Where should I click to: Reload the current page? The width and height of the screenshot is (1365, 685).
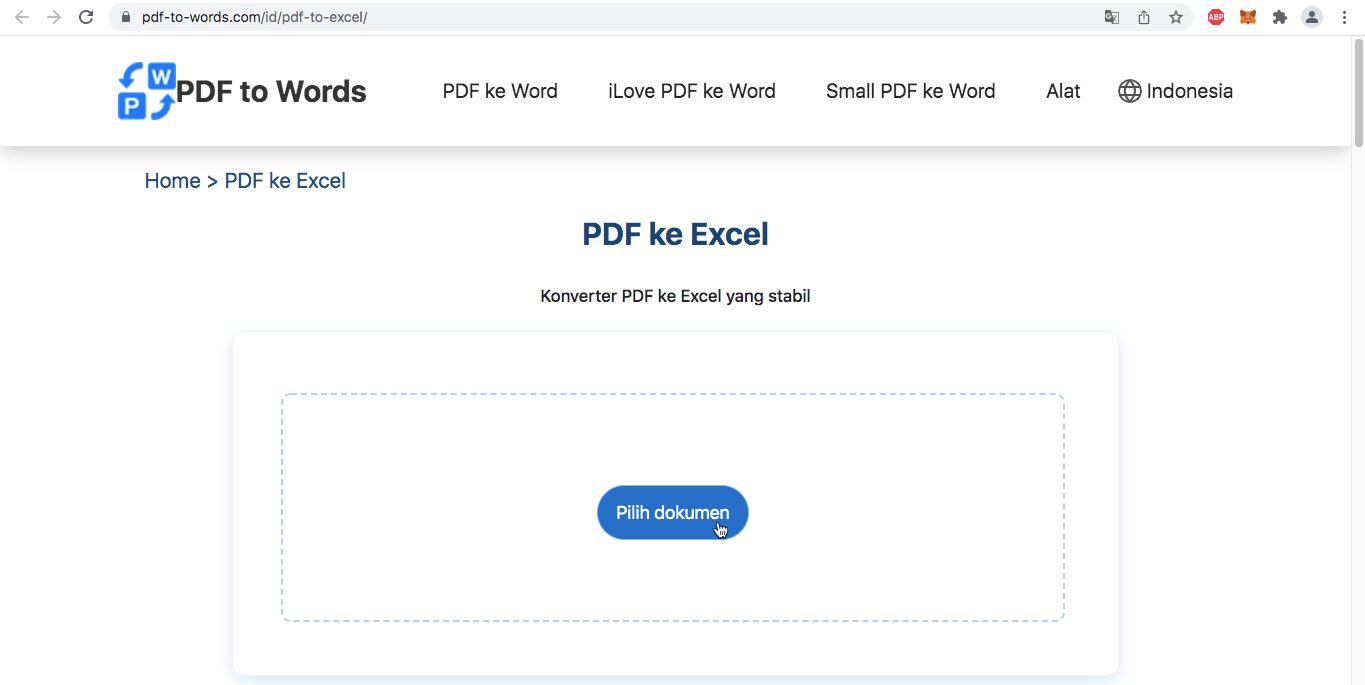coord(86,17)
